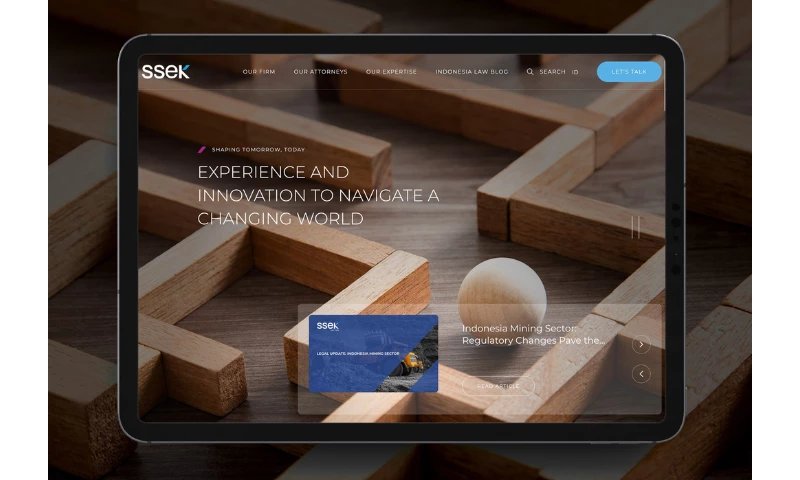Switch language using the ID selector
The height and width of the screenshot is (480, 800).
(x=575, y=72)
